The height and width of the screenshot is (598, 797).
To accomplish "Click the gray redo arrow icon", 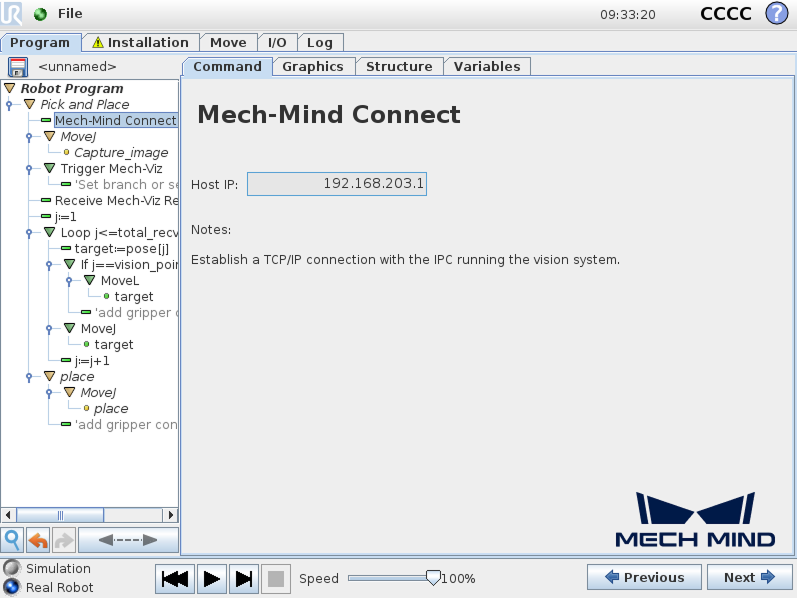I will click(x=64, y=540).
